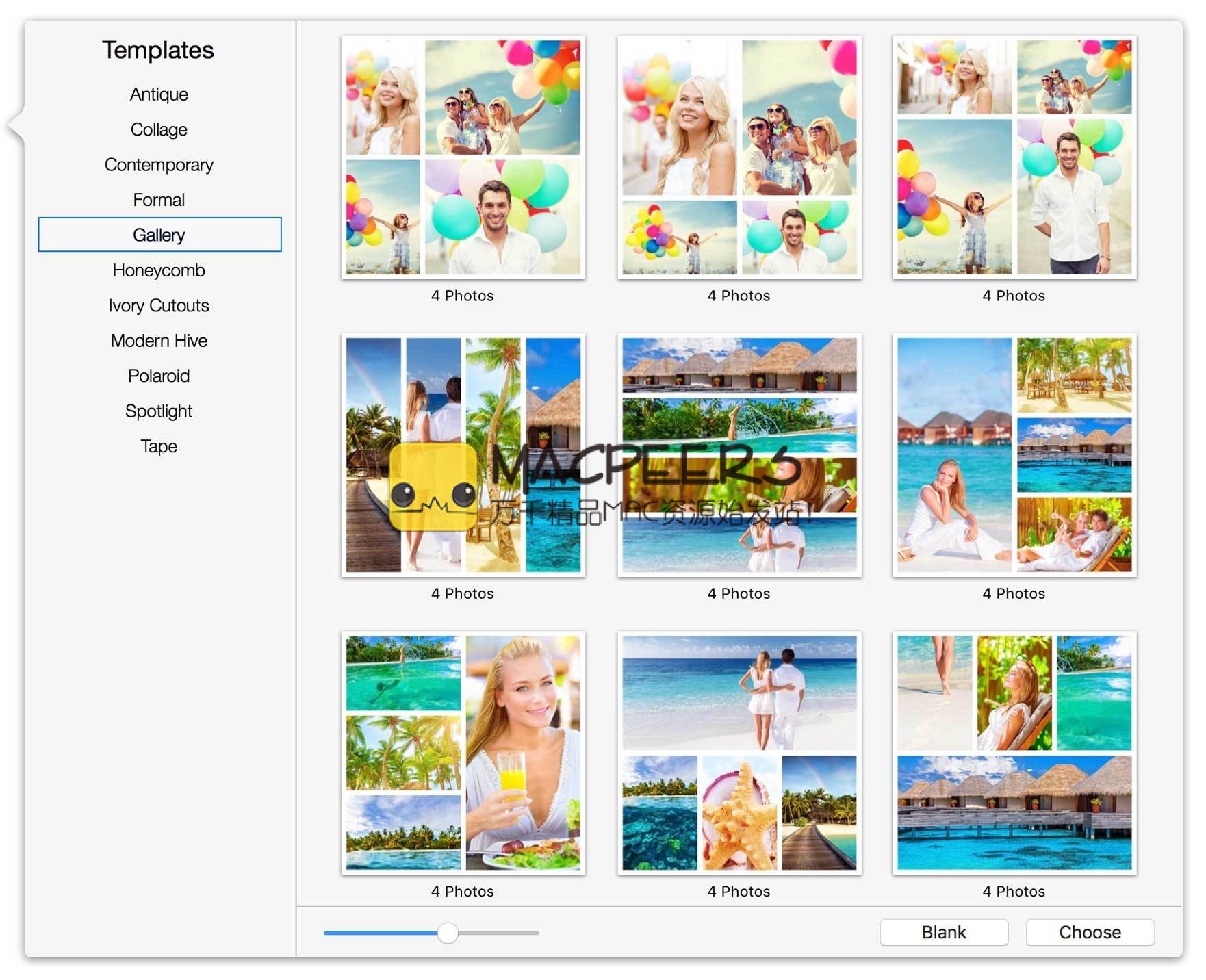Choose the Contemporary template category
The width and height of the screenshot is (1206, 980).
pos(159,165)
